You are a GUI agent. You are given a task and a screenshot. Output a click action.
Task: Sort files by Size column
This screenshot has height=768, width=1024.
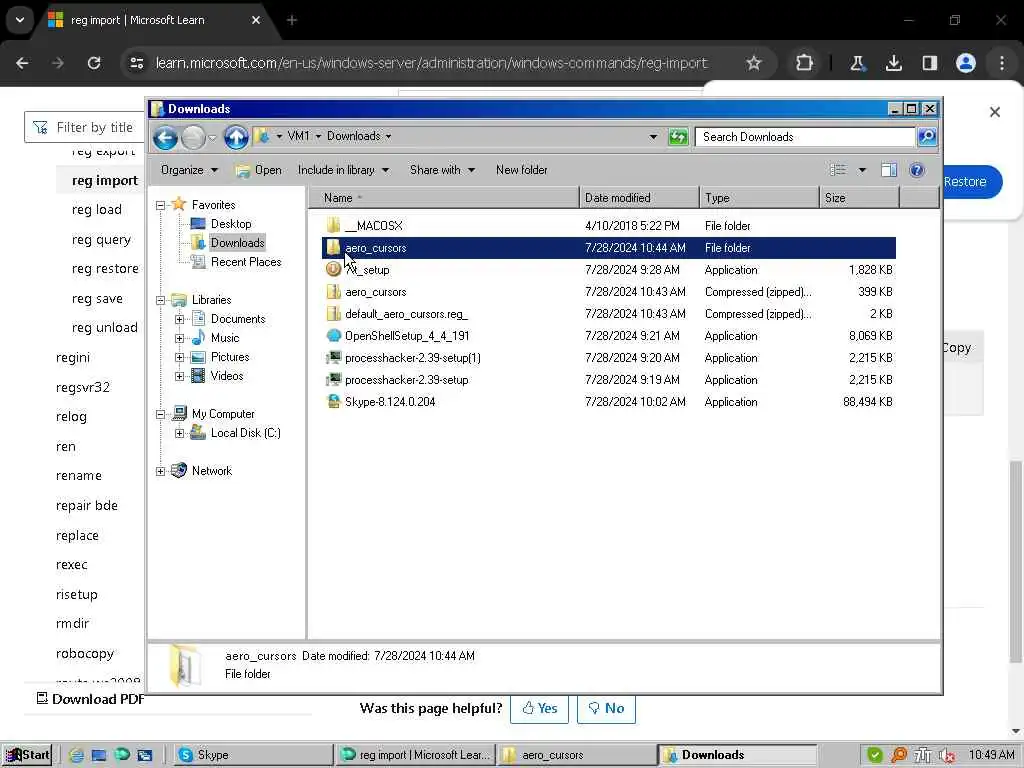(859, 197)
